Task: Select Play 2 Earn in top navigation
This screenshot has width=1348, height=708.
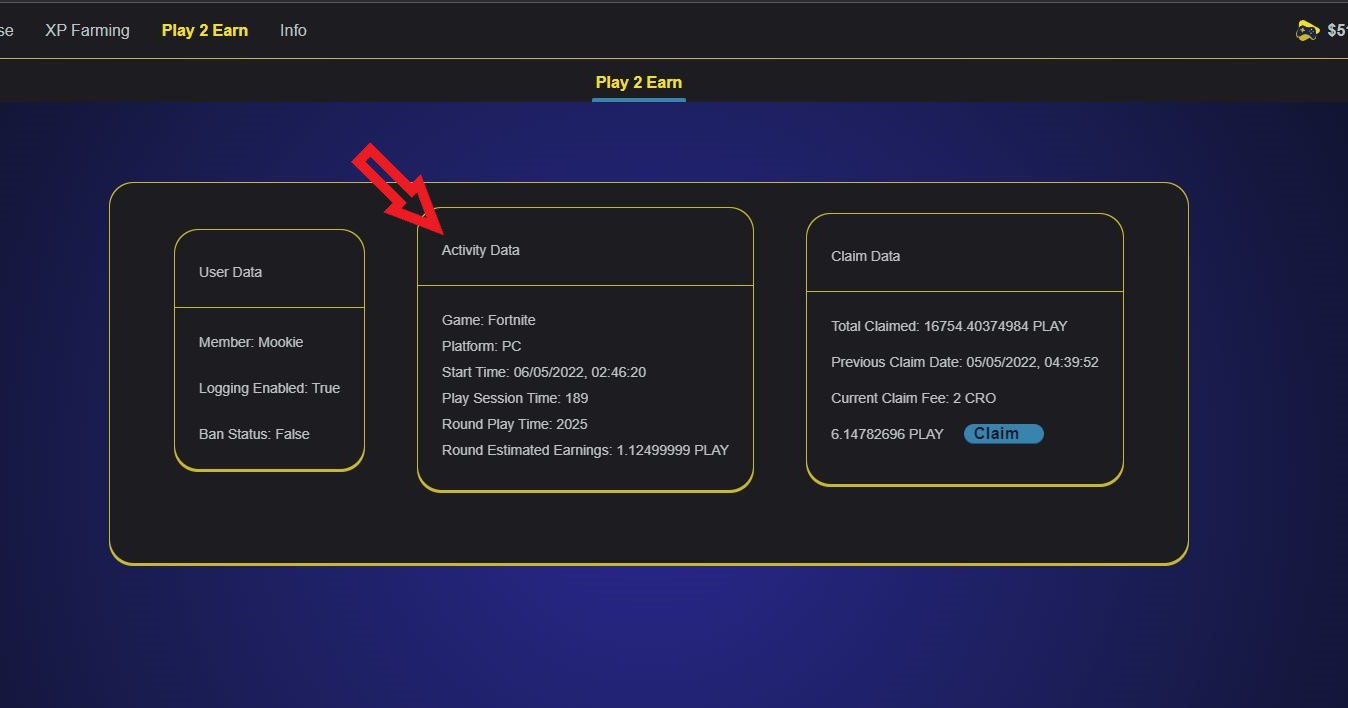Action: (205, 30)
